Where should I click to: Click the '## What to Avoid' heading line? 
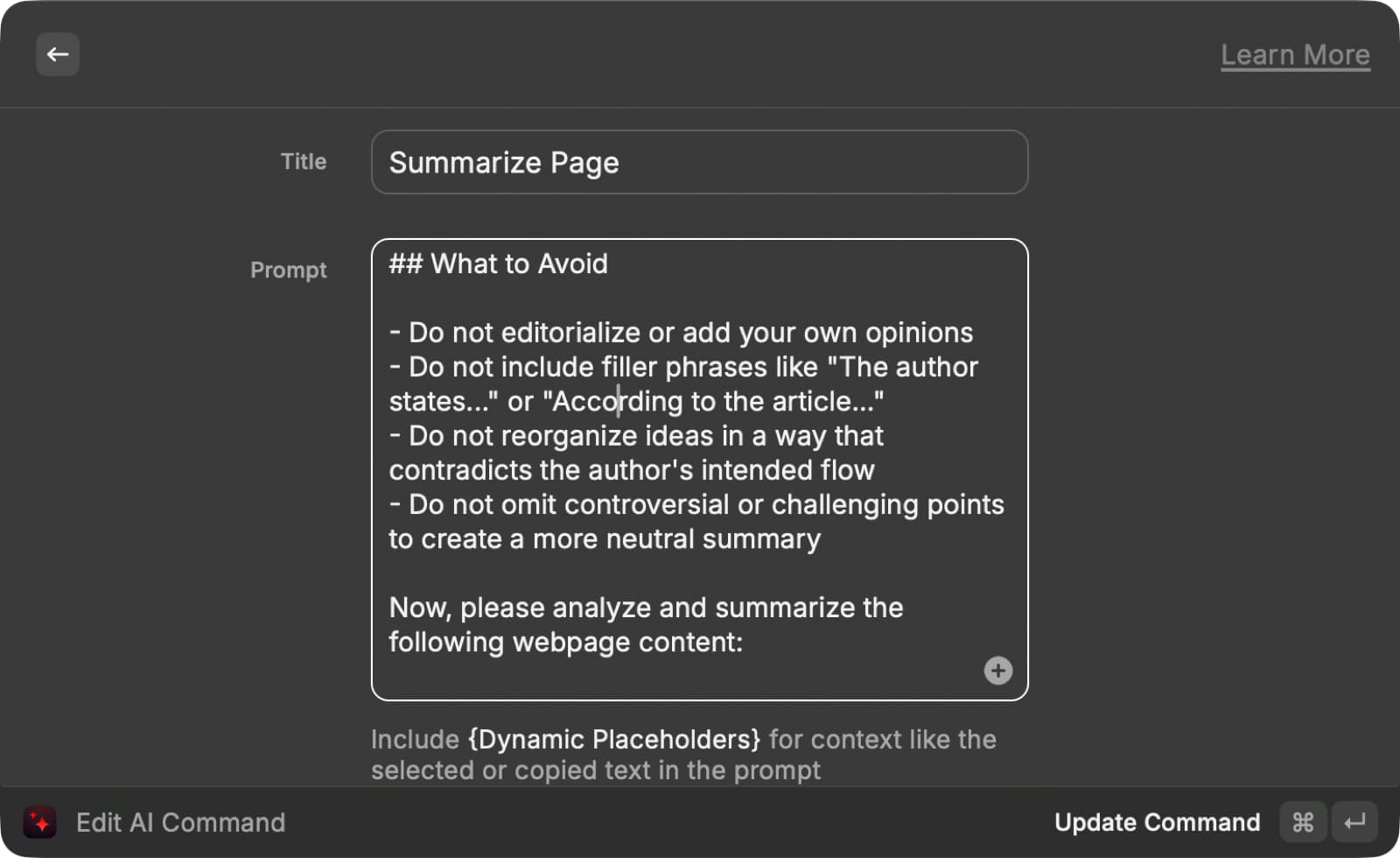tap(498, 264)
